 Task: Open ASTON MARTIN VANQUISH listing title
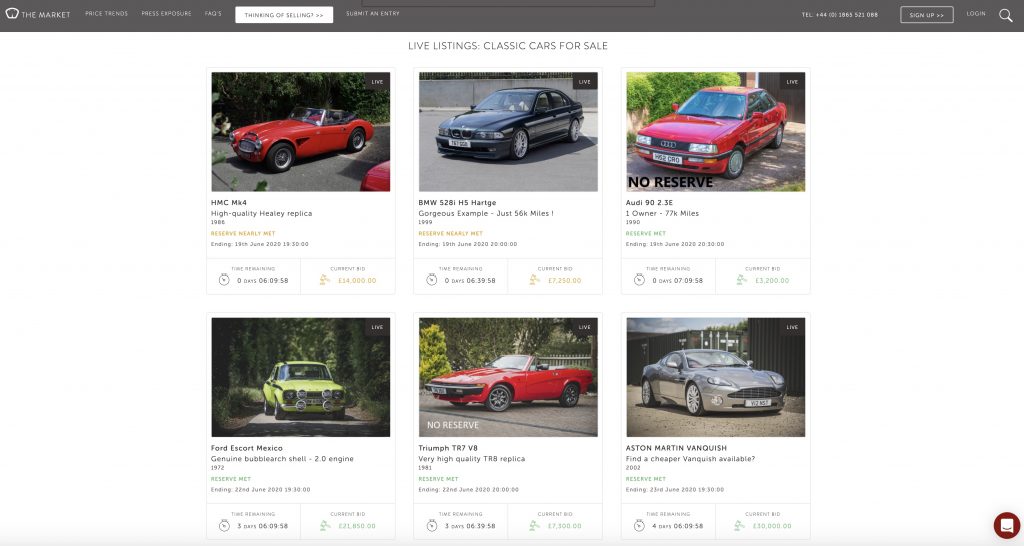pos(676,448)
